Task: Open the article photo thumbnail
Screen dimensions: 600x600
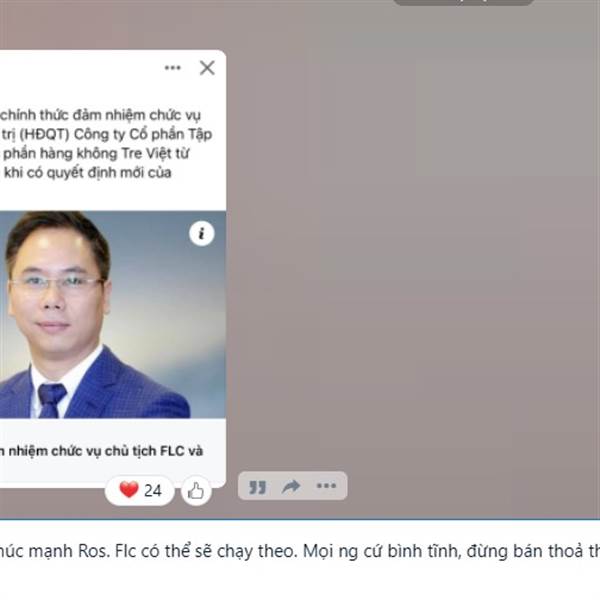Action: pyautogui.click(x=112, y=315)
